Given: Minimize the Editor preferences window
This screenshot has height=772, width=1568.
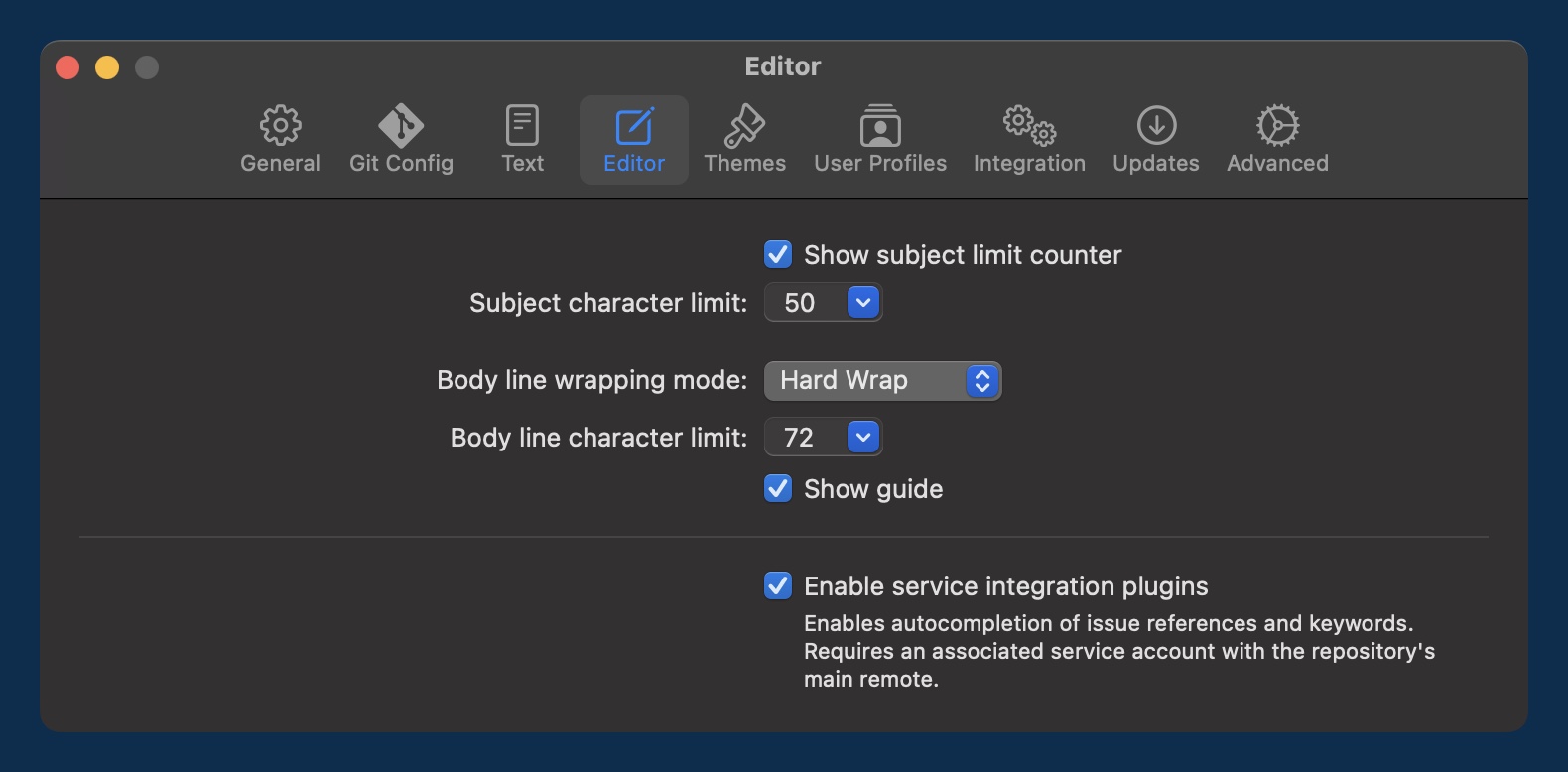Looking at the screenshot, I should point(107,67).
